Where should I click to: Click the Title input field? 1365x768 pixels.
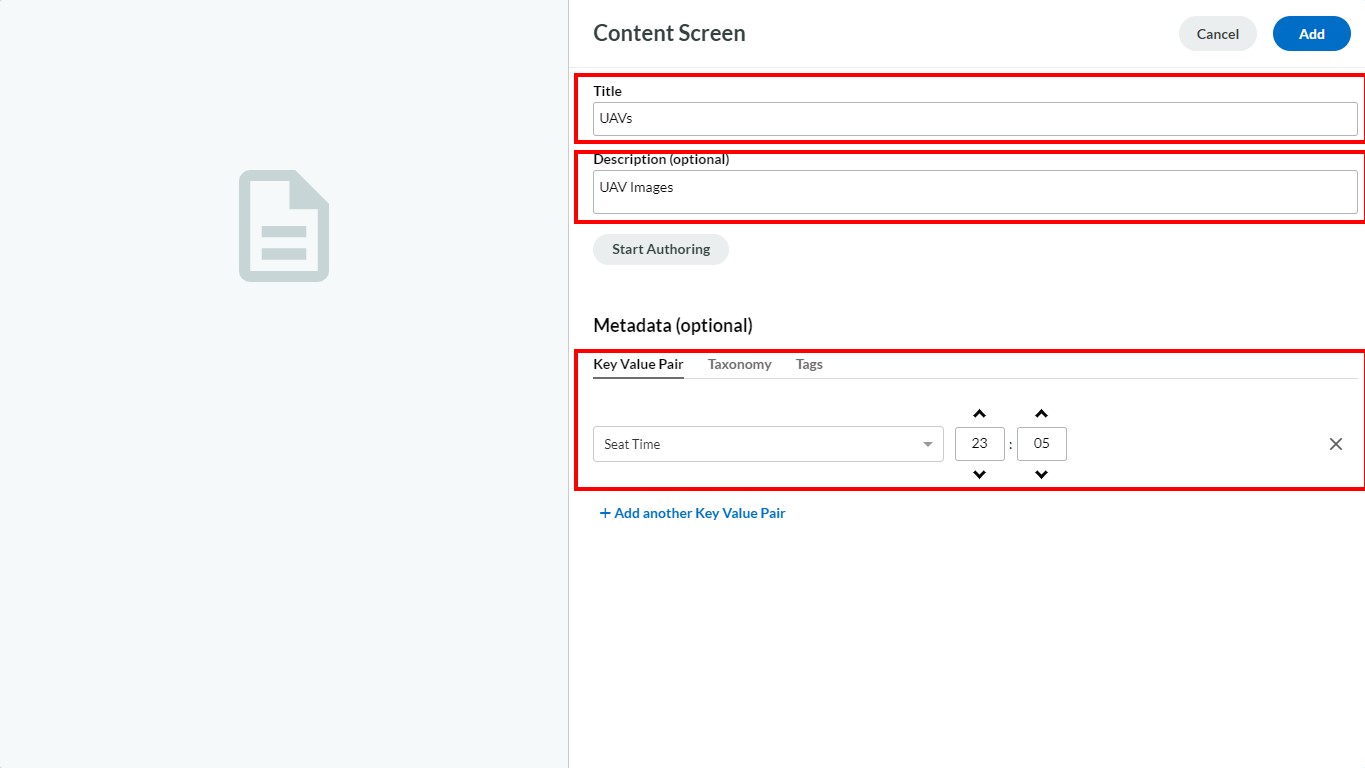975,118
